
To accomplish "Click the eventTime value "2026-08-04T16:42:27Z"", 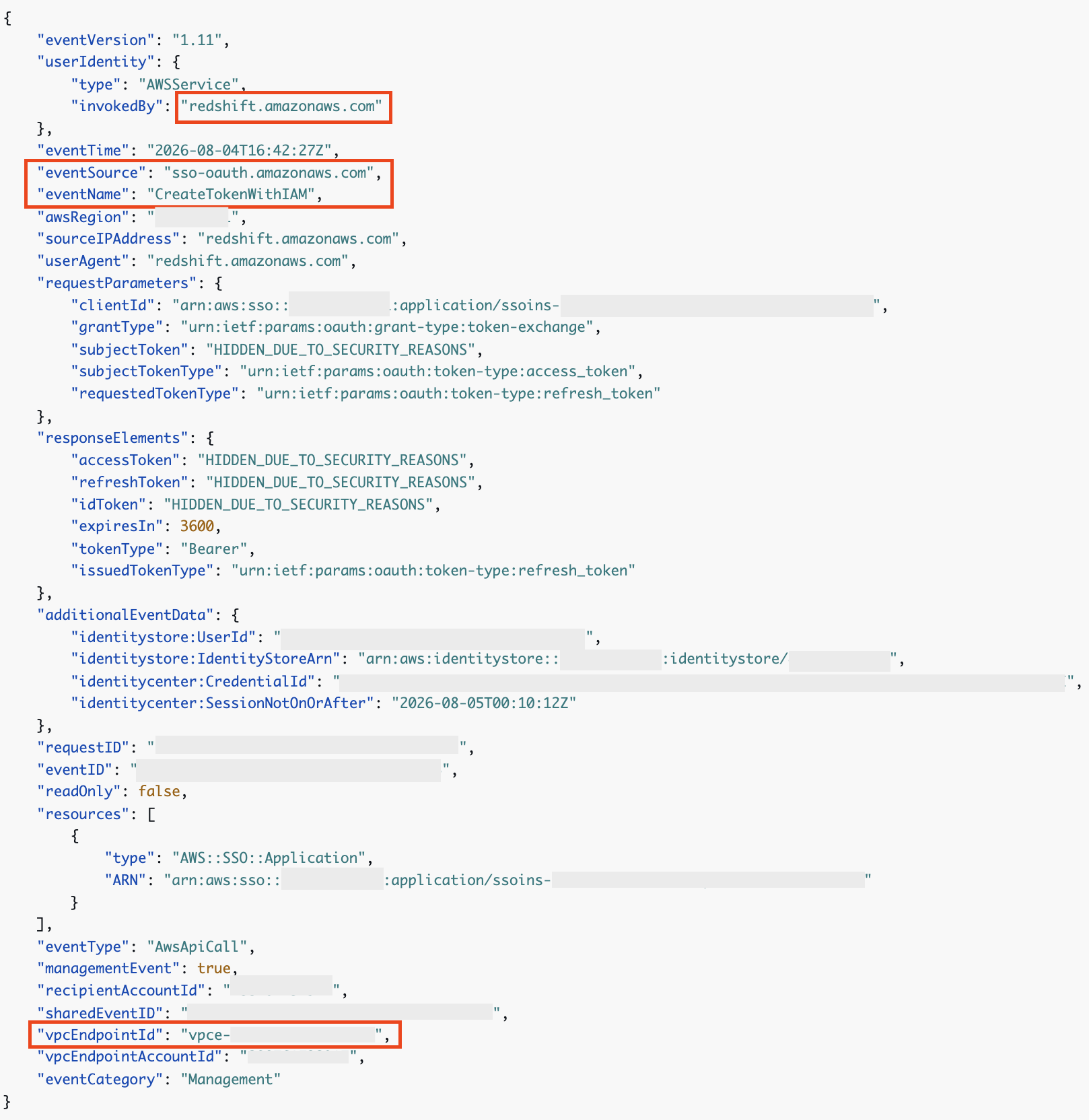I will (240, 151).
